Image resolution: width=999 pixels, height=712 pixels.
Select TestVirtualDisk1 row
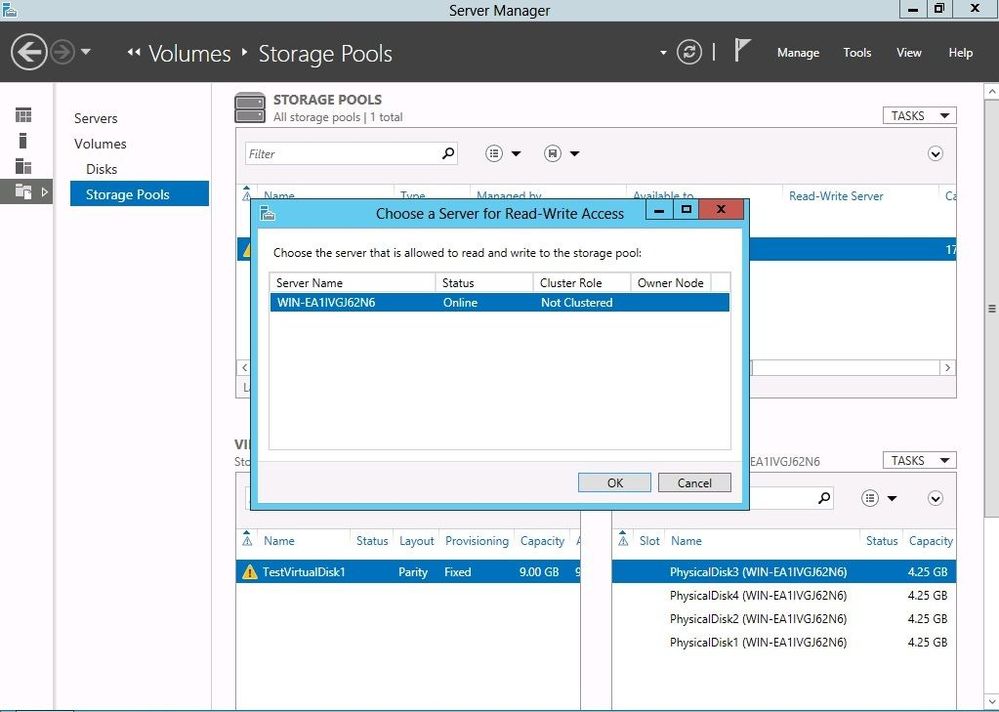[x=408, y=572]
